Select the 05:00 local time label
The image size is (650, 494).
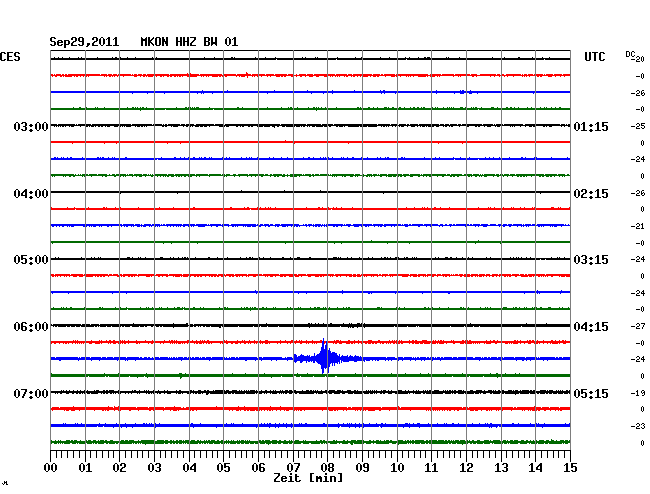[31, 260]
